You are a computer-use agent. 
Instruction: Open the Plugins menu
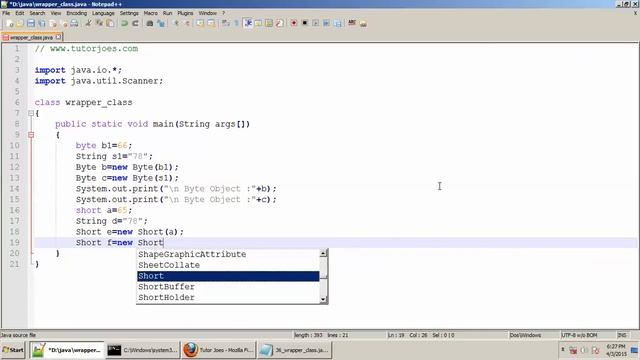pyautogui.click(x=185, y=13)
